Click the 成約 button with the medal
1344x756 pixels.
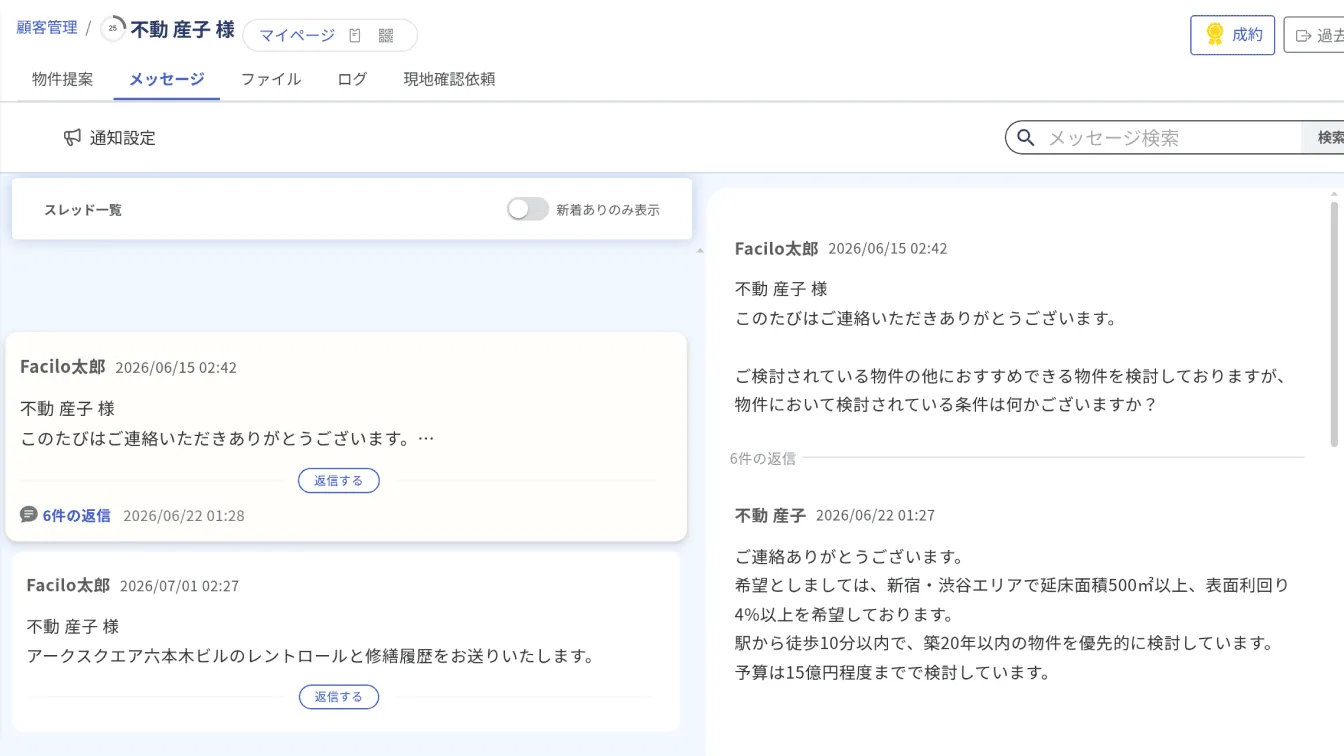[1232, 35]
